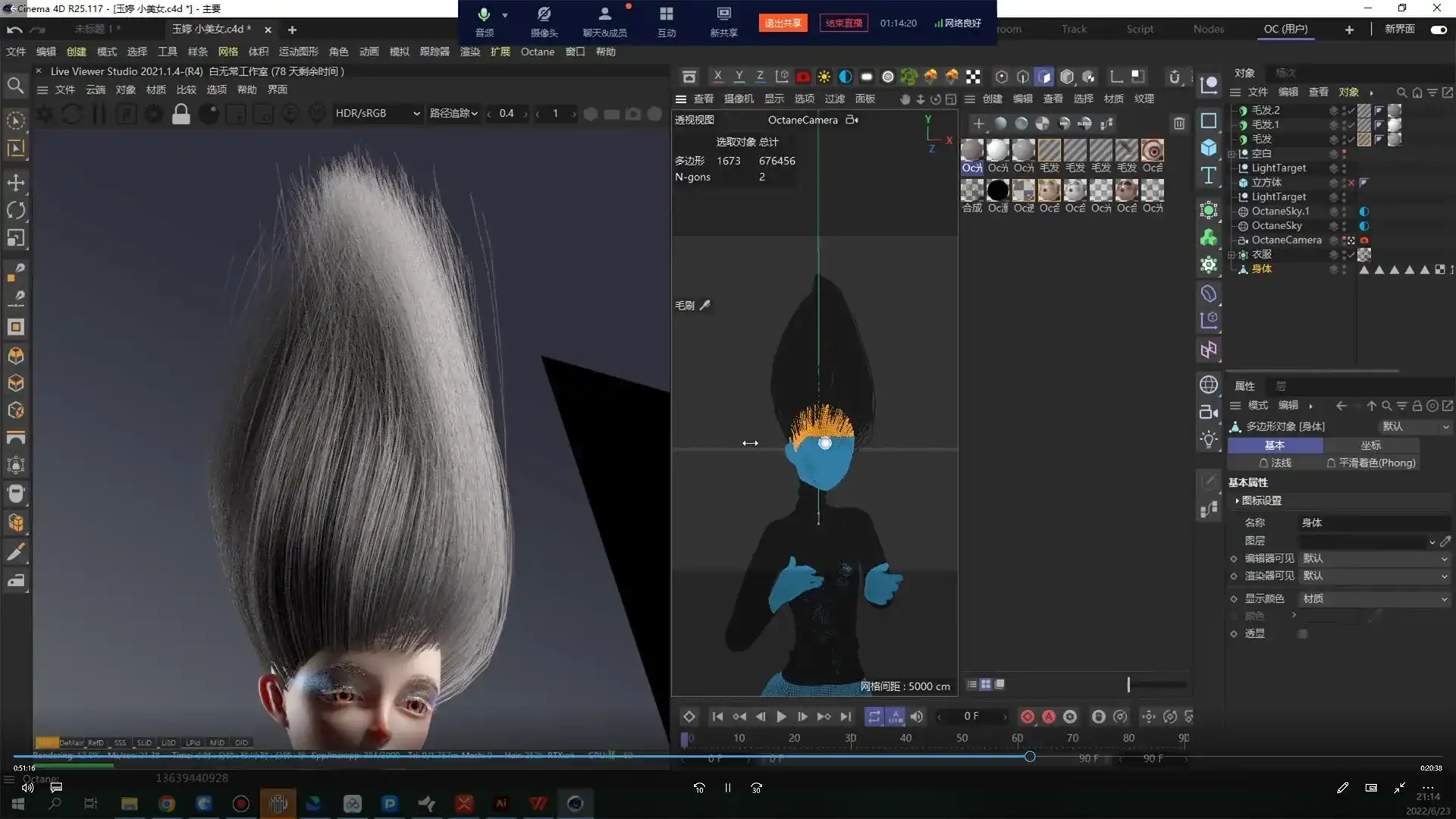Switch to the 坐标 attribute tab

tap(1370, 445)
